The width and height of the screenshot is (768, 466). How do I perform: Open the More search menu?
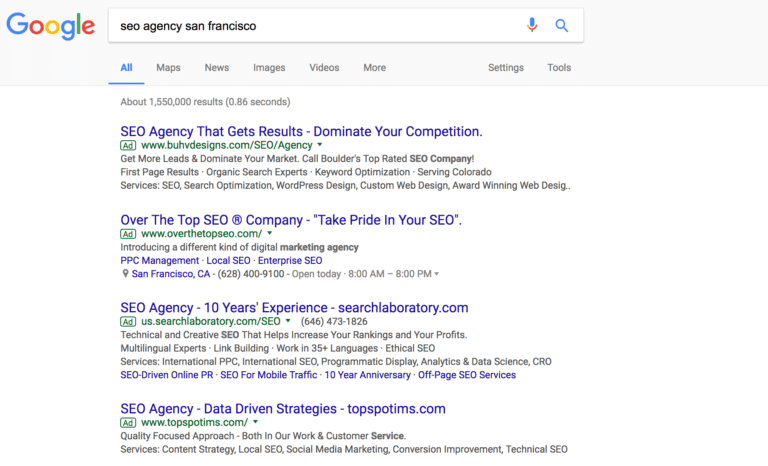coord(374,68)
